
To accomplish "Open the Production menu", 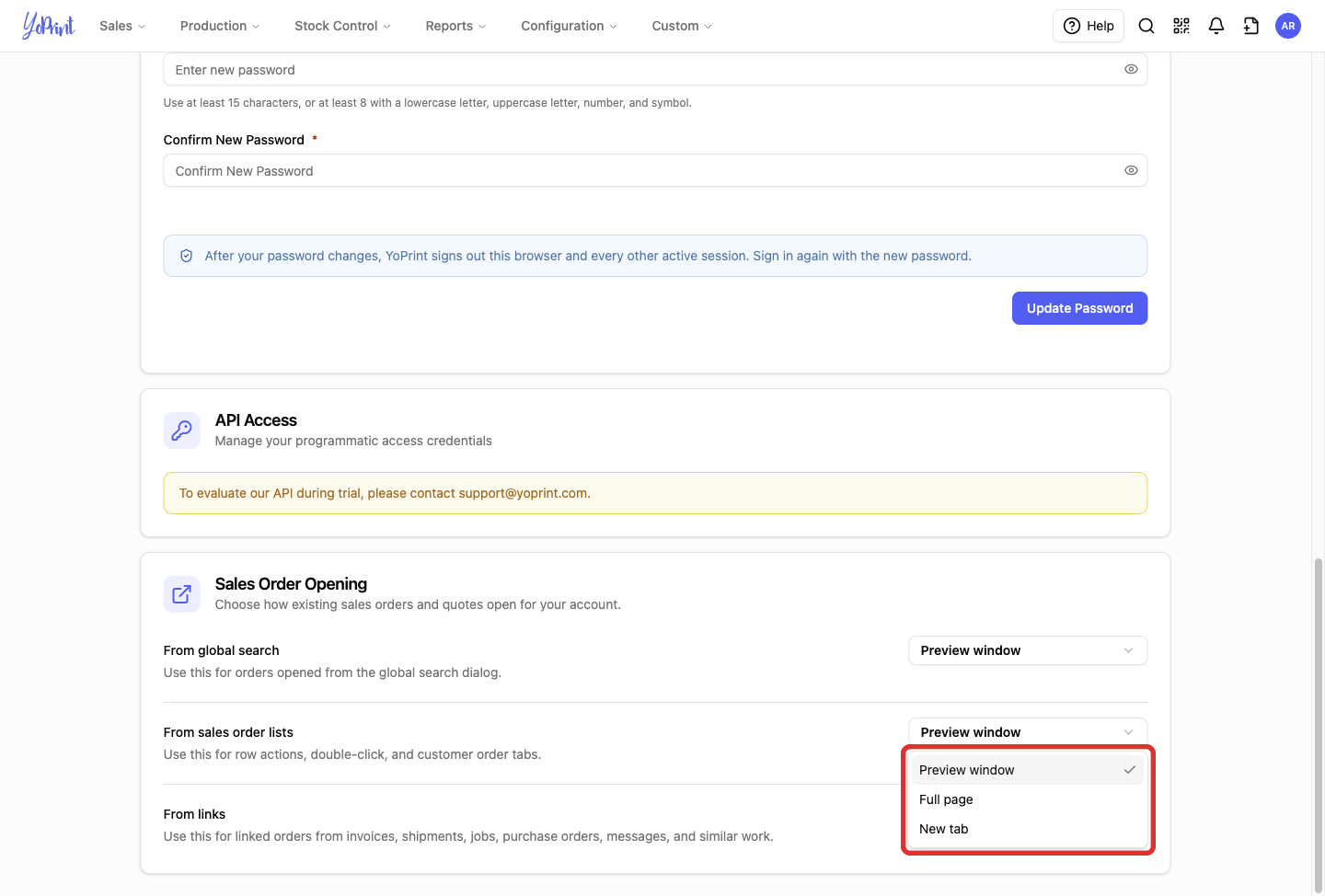I will tap(220, 26).
